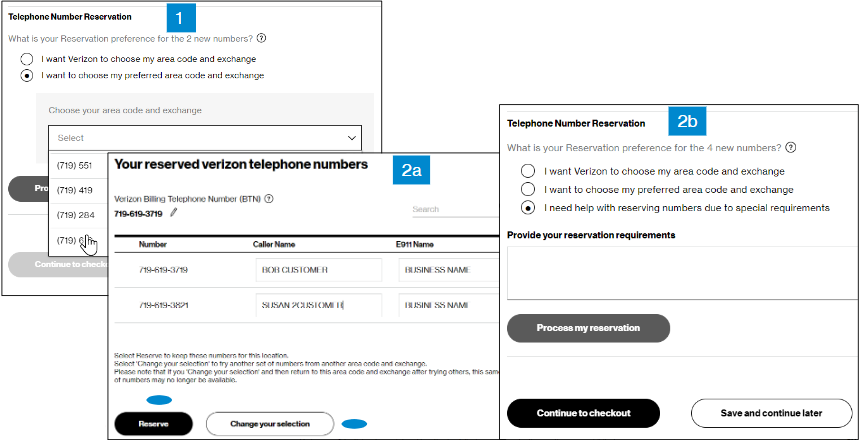Click the black Reserve button
The height and width of the screenshot is (440, 859).
point(153,424)
